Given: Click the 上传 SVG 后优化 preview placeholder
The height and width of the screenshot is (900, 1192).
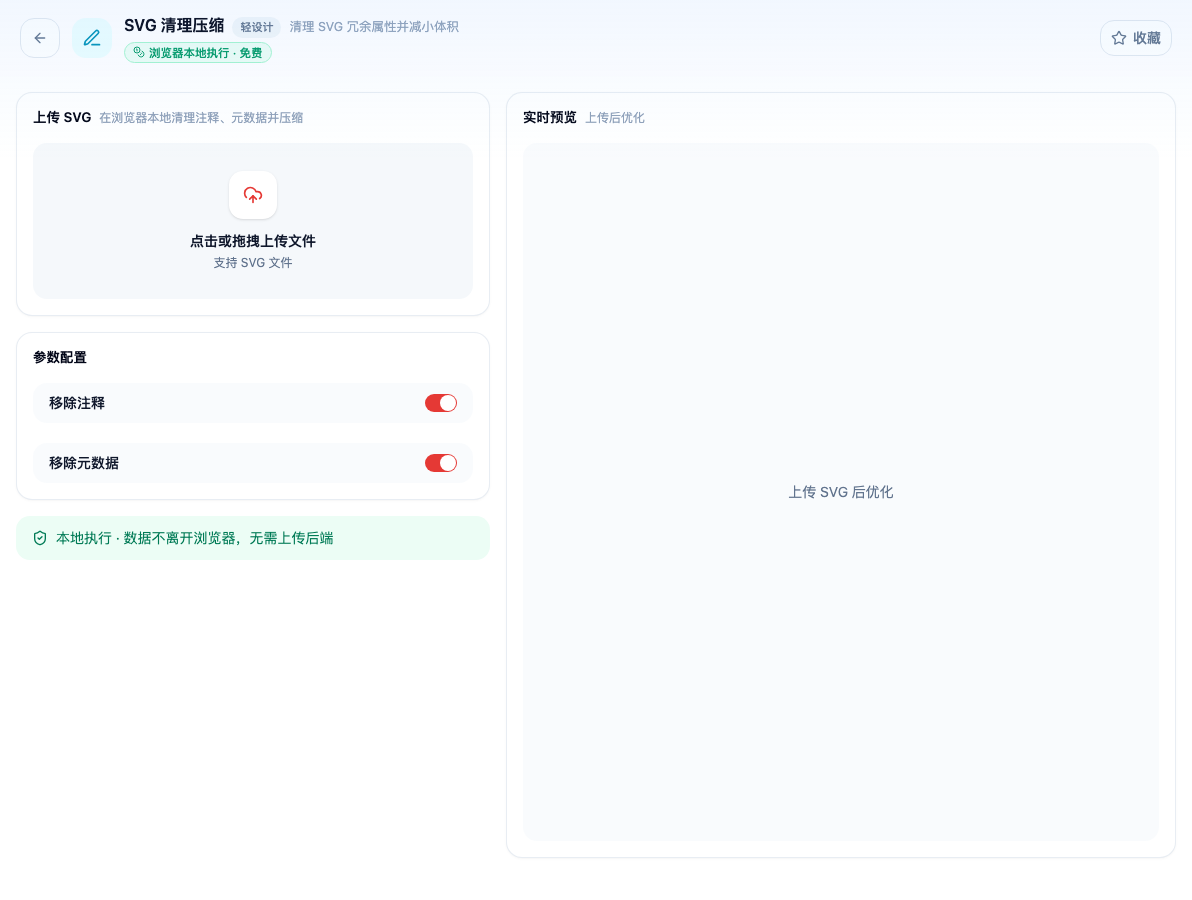Looking at the screenshot, I should click(x=841, y=492).
